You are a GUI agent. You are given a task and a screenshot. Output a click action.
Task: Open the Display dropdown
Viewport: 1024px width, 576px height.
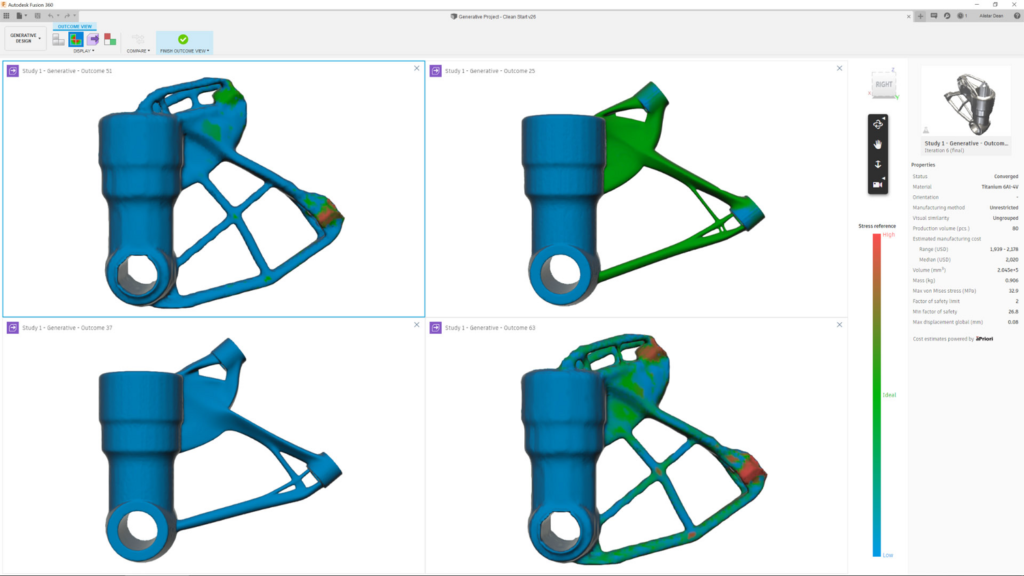point(86,51)
